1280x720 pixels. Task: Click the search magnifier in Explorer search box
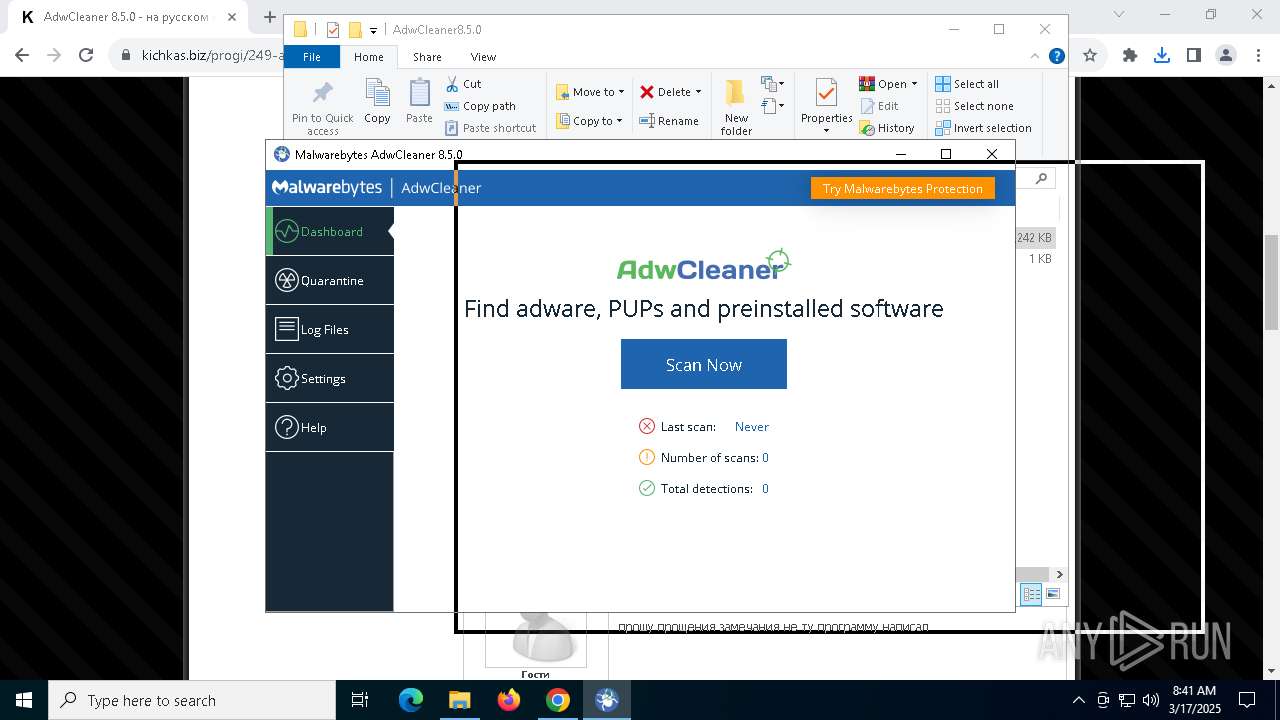point(1041,178)
